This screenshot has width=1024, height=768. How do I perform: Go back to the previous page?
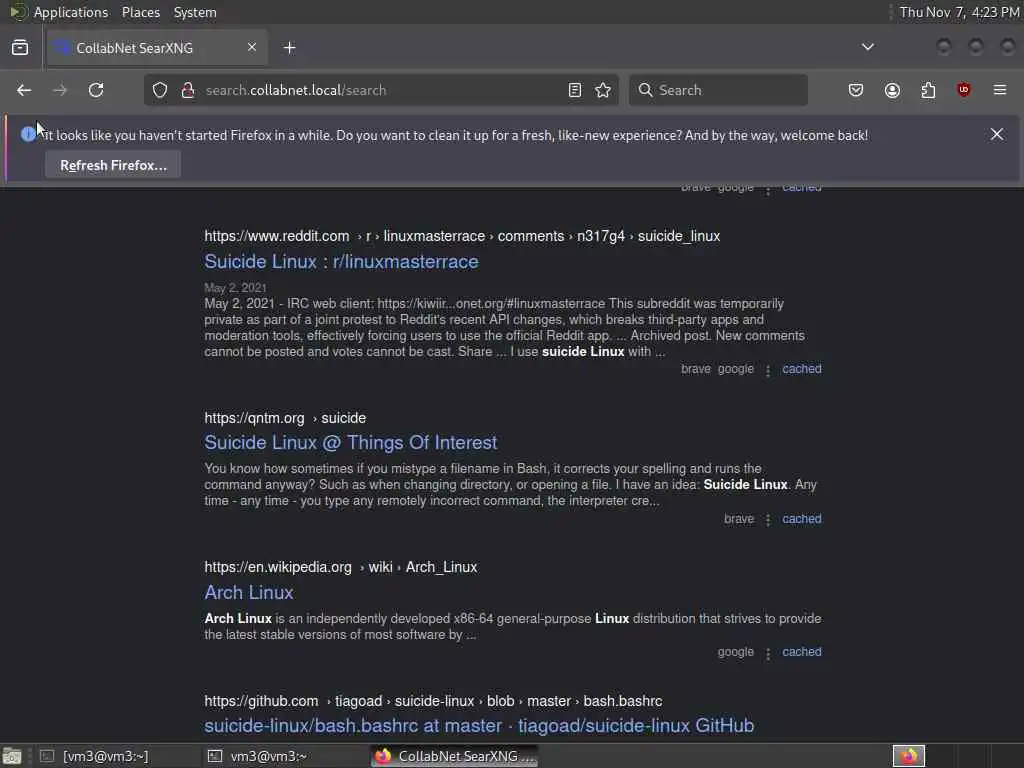click(x=24, y=90)
